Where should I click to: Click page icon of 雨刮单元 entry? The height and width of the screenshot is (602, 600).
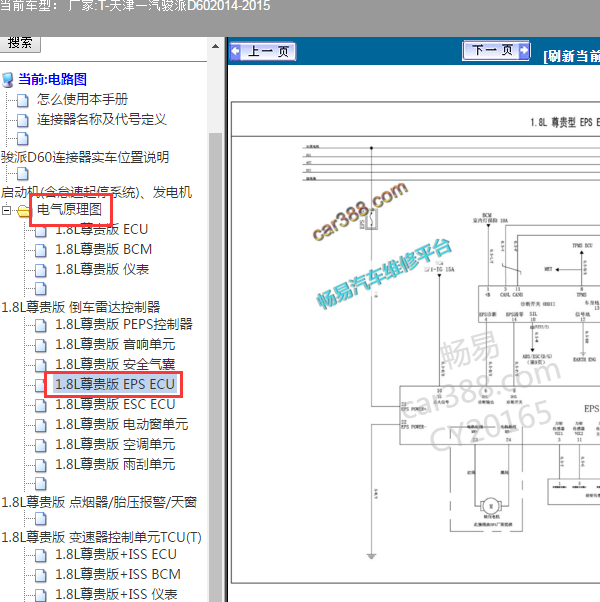click(x=41, y=465)
